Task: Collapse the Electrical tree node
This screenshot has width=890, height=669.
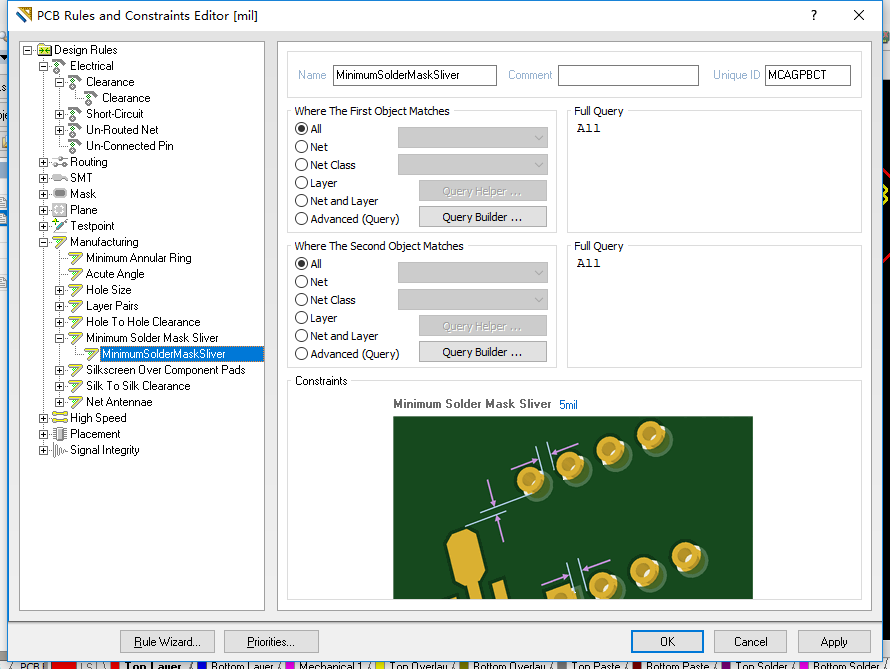Action: click(x=43, y=66)
